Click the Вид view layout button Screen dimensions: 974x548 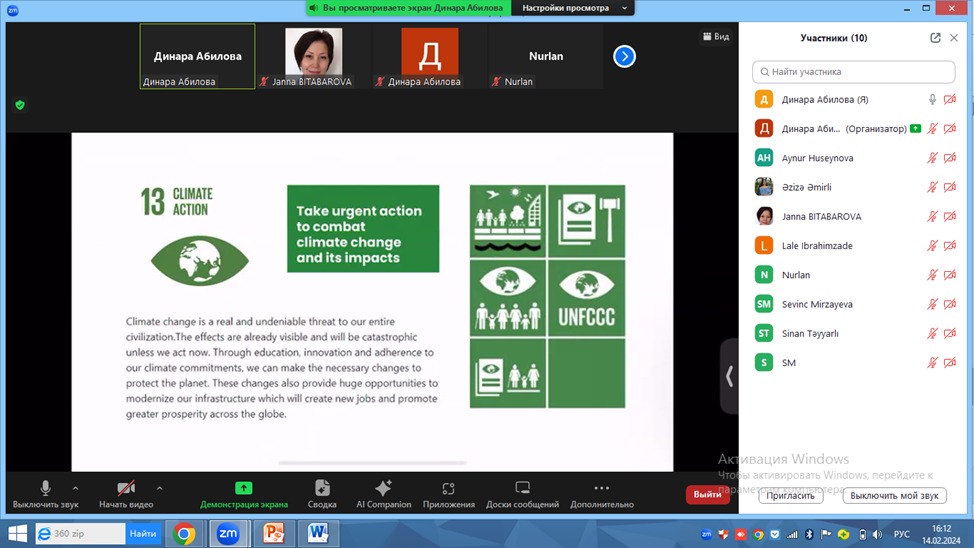coord(716,37)
